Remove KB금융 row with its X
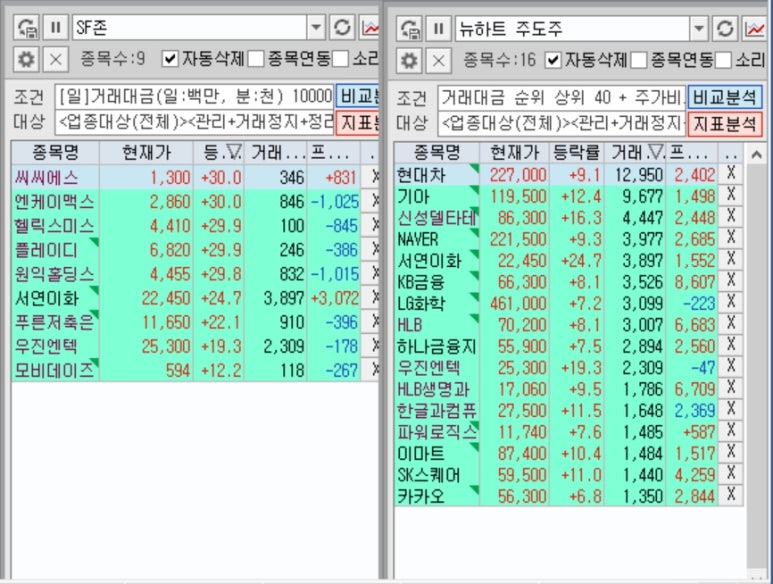This screenshot has width=773, height=584. pyautogui.click(x=731, y=280)
